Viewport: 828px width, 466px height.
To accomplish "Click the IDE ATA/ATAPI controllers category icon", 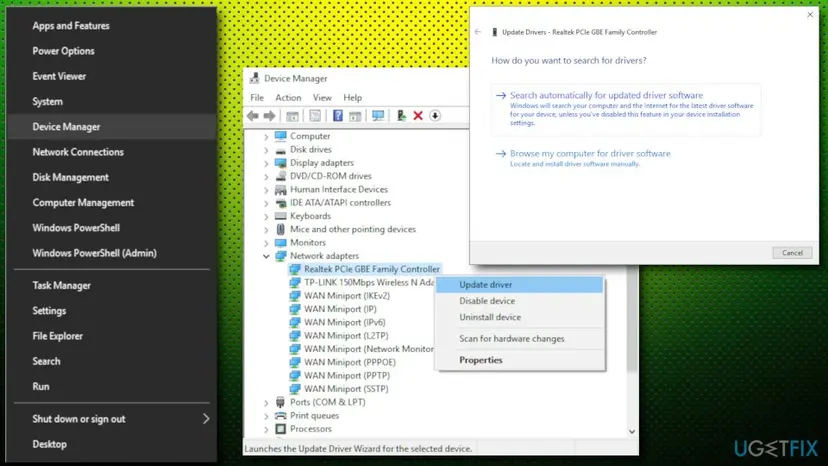I will coord(281,202).
